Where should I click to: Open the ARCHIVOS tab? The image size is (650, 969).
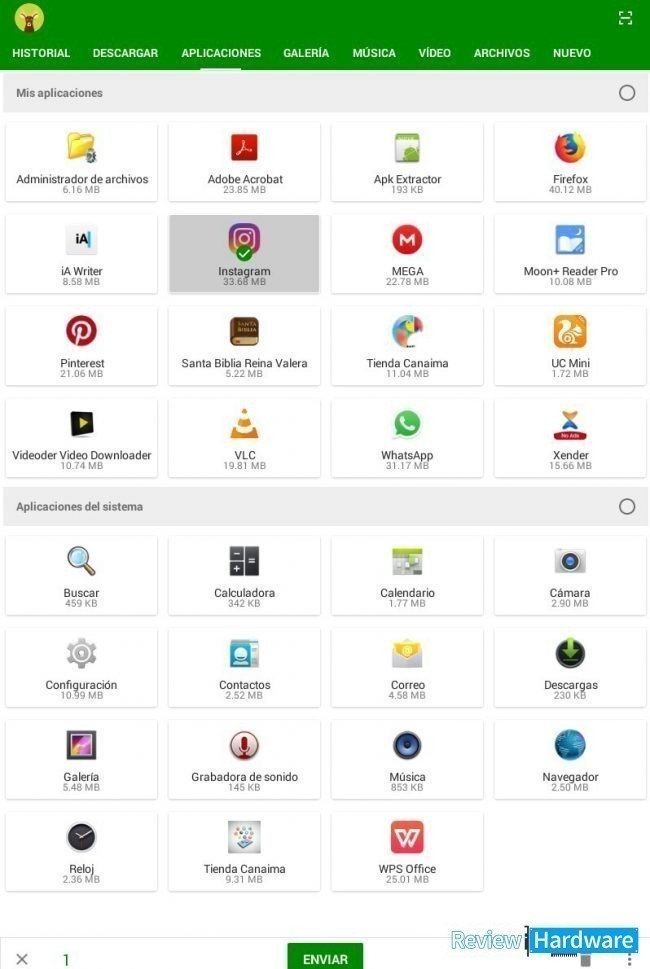pos(502,53)
